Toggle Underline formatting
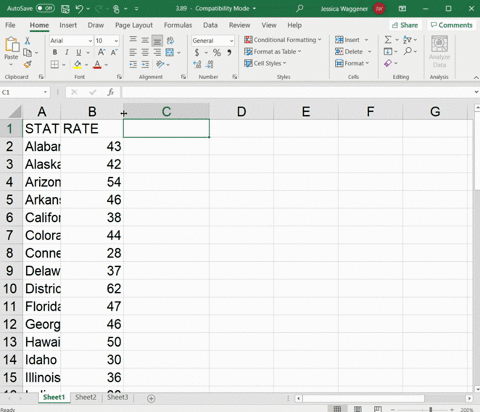This screenshot has height=412, width=480. 79,52
